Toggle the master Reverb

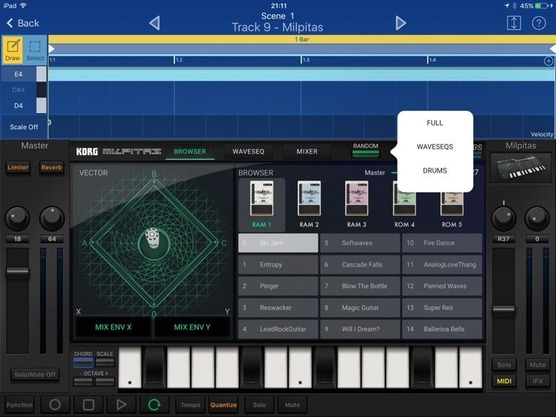coord(51,167)
